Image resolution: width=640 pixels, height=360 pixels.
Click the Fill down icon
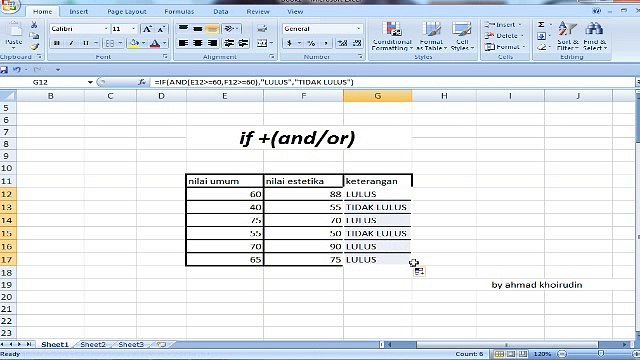click(x=541, y=36)
